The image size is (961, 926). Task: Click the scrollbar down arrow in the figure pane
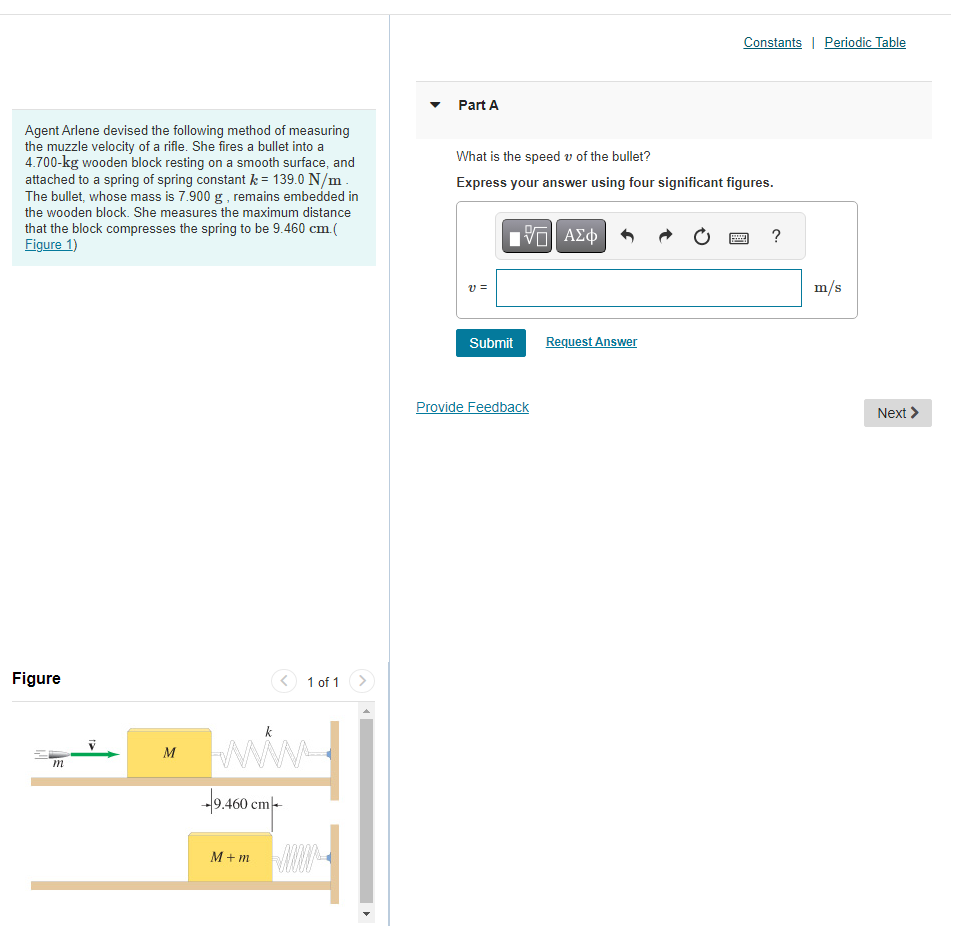(366, 913)
